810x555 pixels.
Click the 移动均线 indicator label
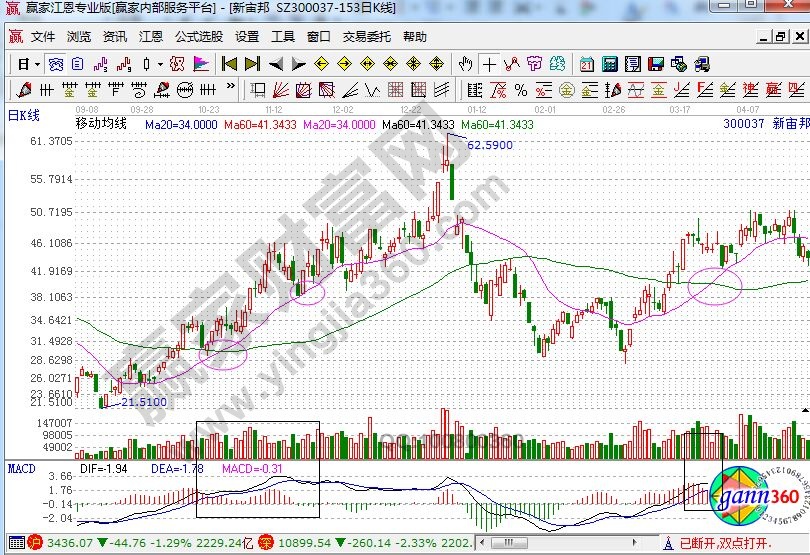tap(101, 125)
